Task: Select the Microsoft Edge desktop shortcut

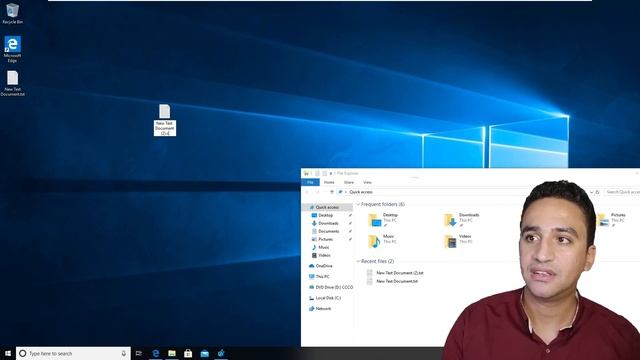Action: (x=12, y=49)
